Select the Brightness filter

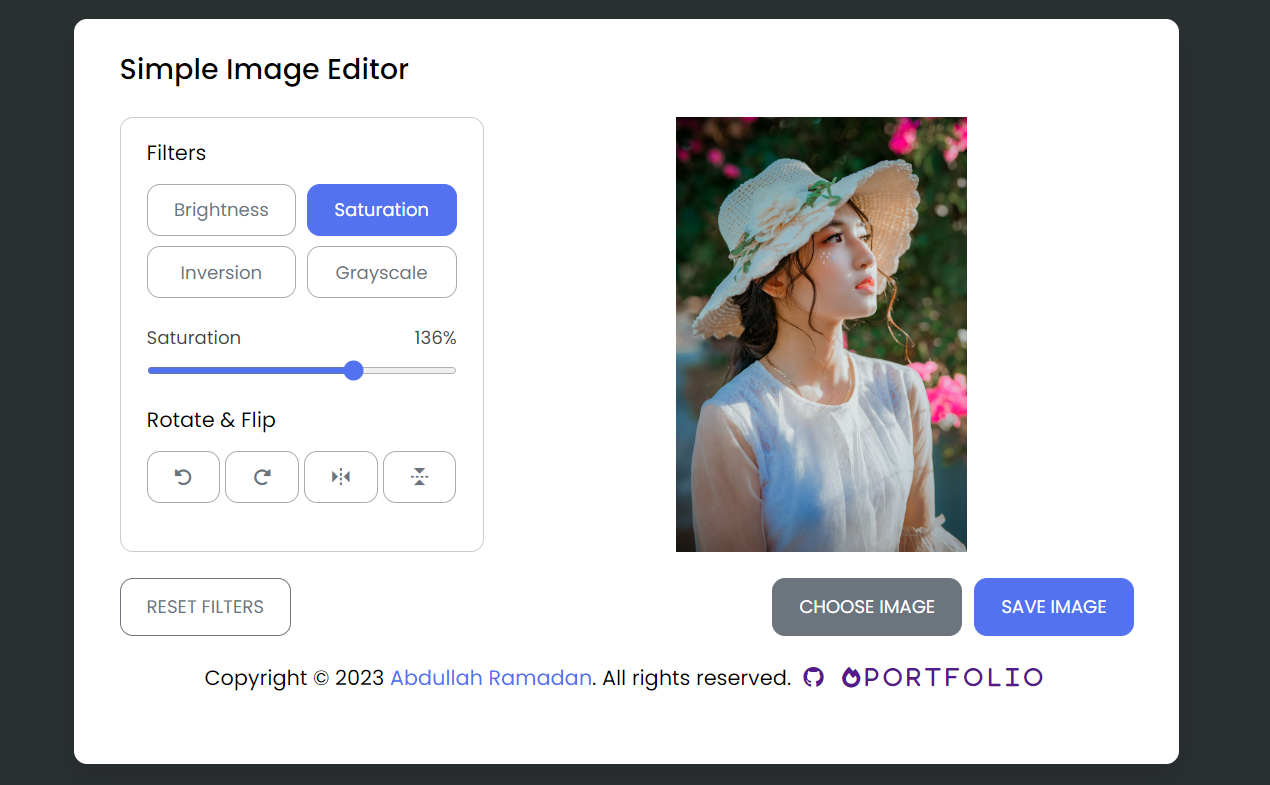pyautogui.click(x=221, y=210)
